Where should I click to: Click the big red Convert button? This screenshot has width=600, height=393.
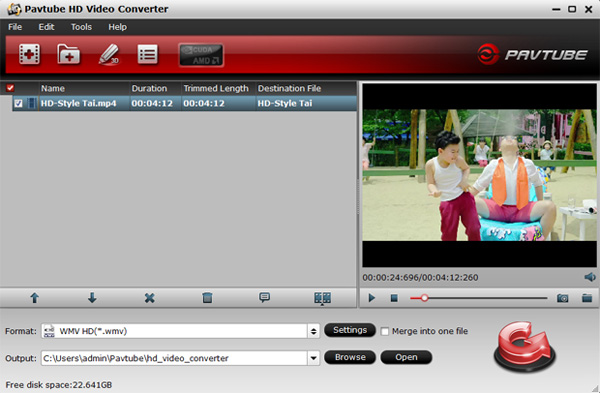525,347
